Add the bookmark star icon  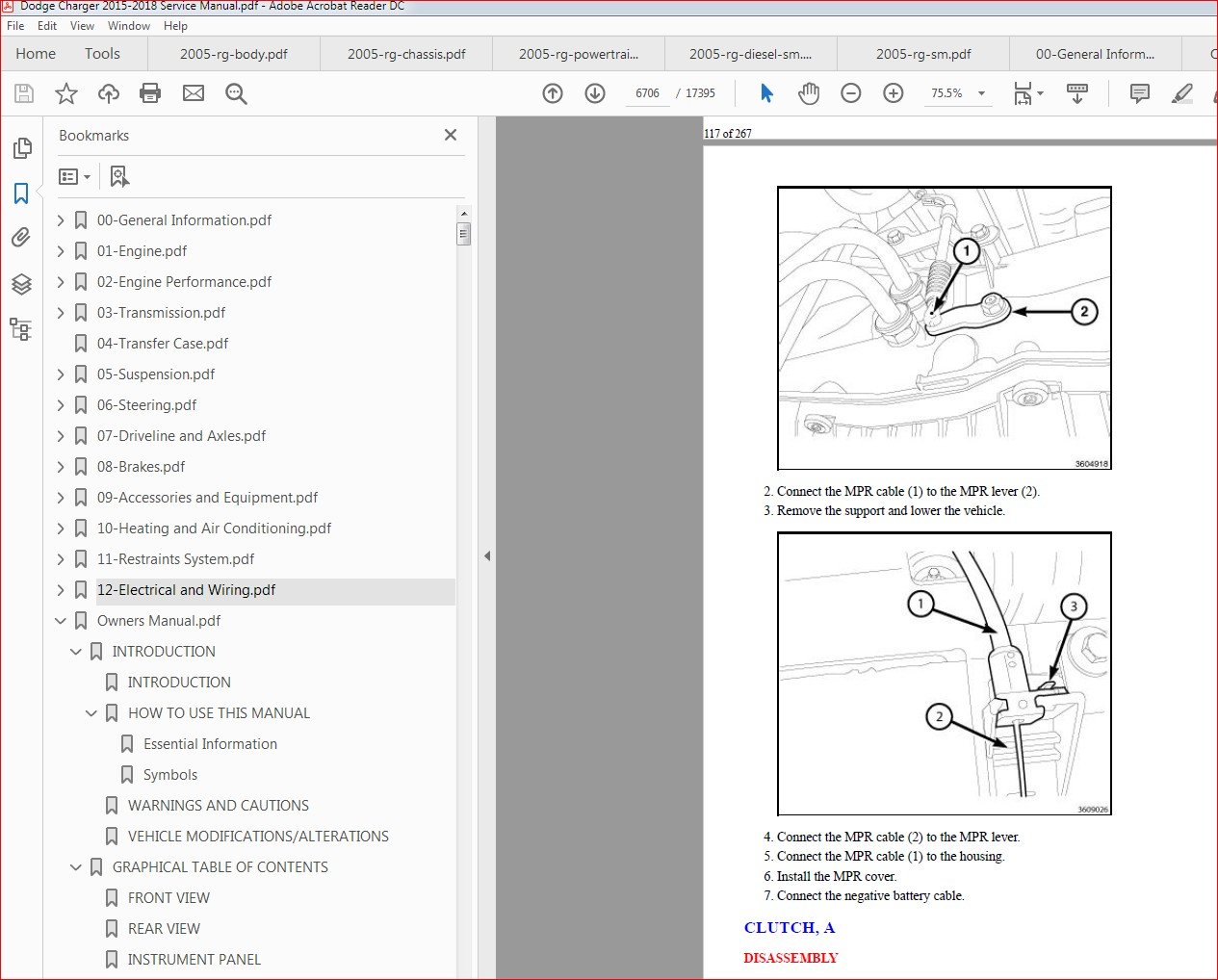pos(66,93)
